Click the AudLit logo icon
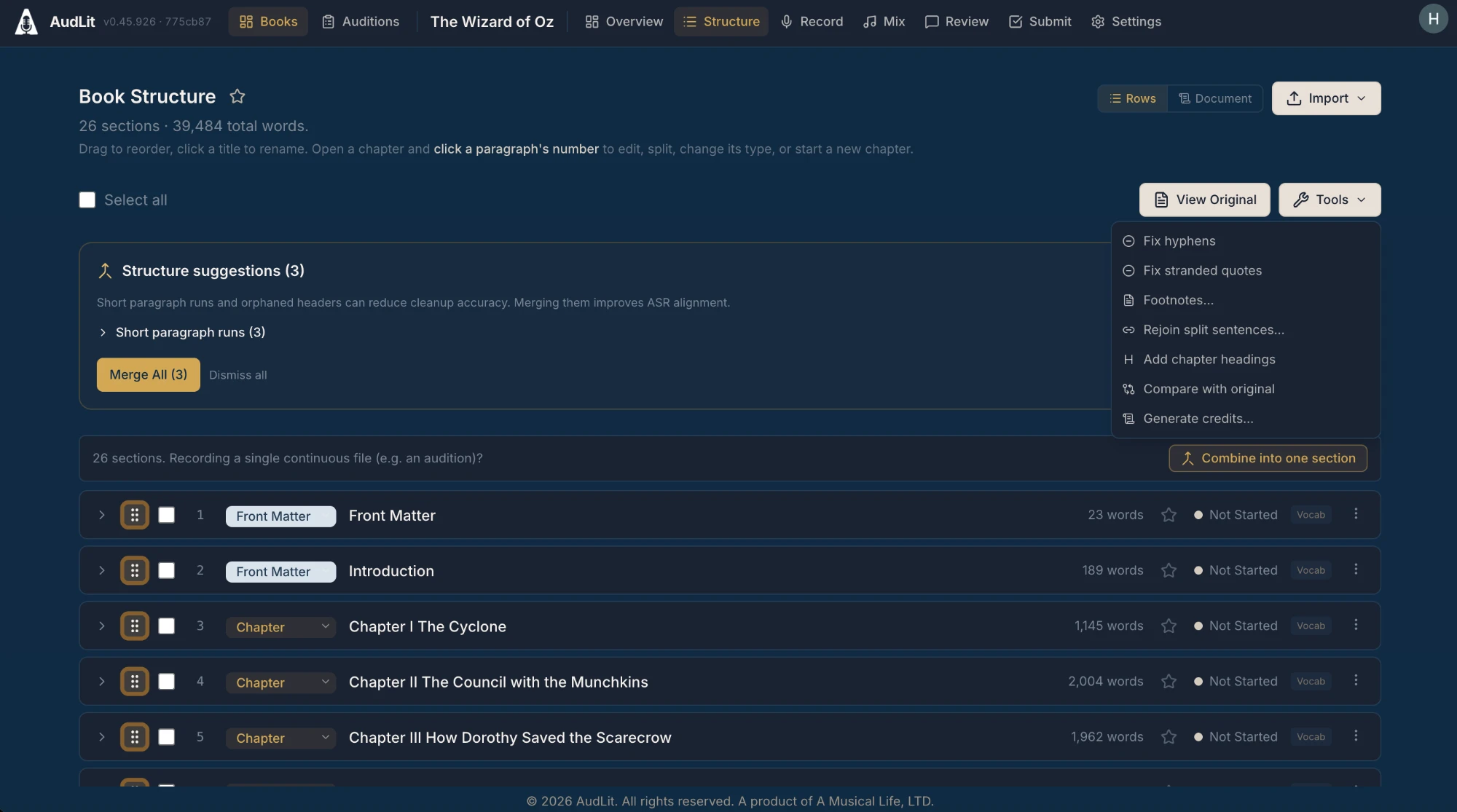 click(x=26, y=22)
